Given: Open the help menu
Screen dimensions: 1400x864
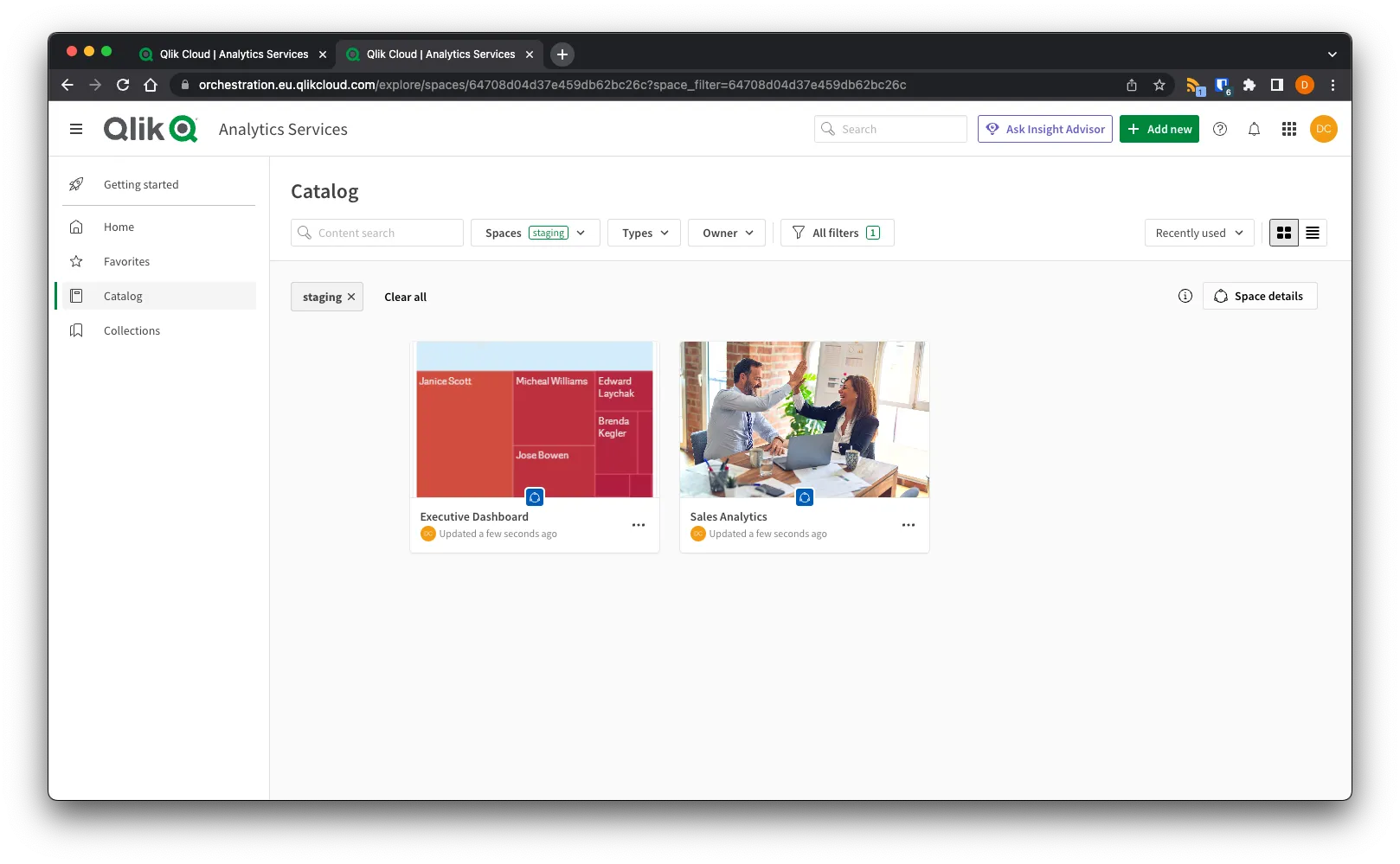Looking at the screenshot, I should [x=1220, y=129].
